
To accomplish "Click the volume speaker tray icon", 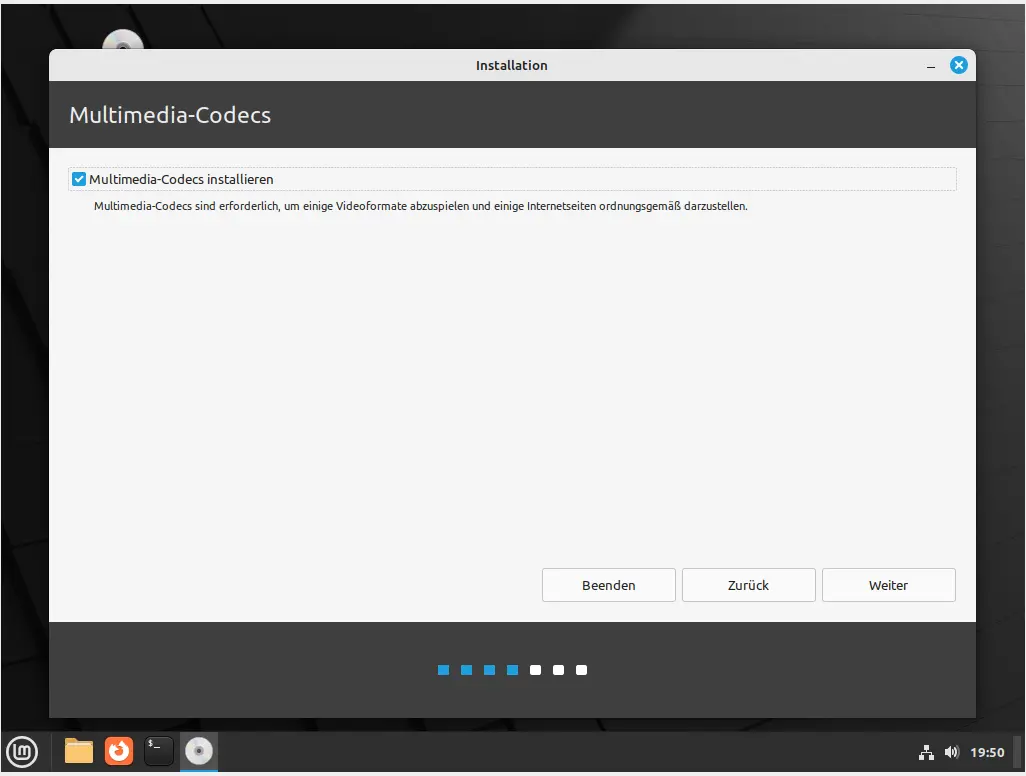I will click(x=951, y=752).
